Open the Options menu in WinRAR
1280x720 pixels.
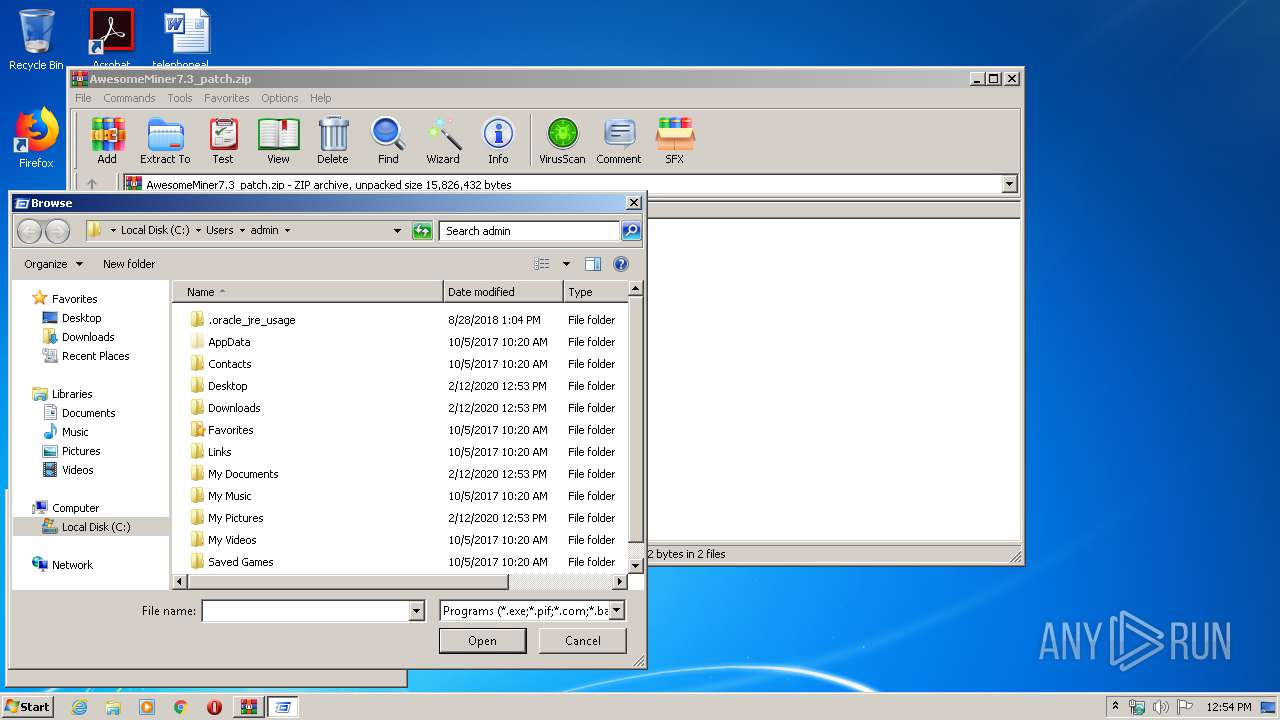click(280, 98)
